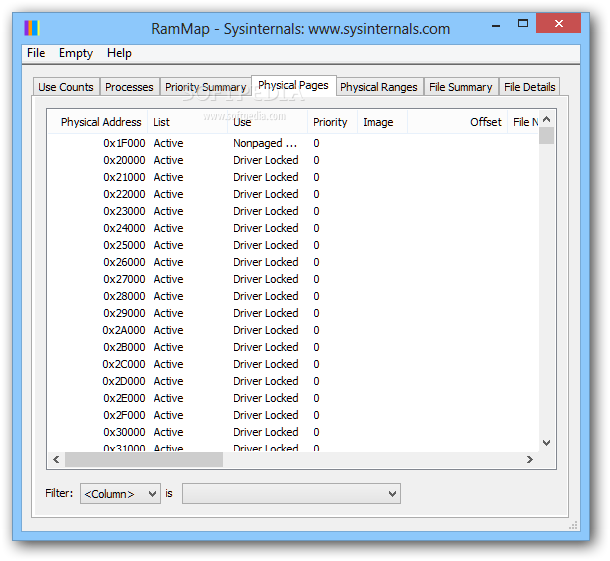Select the row with address 0x27000

pyautogui.click(x=293, y=279)
